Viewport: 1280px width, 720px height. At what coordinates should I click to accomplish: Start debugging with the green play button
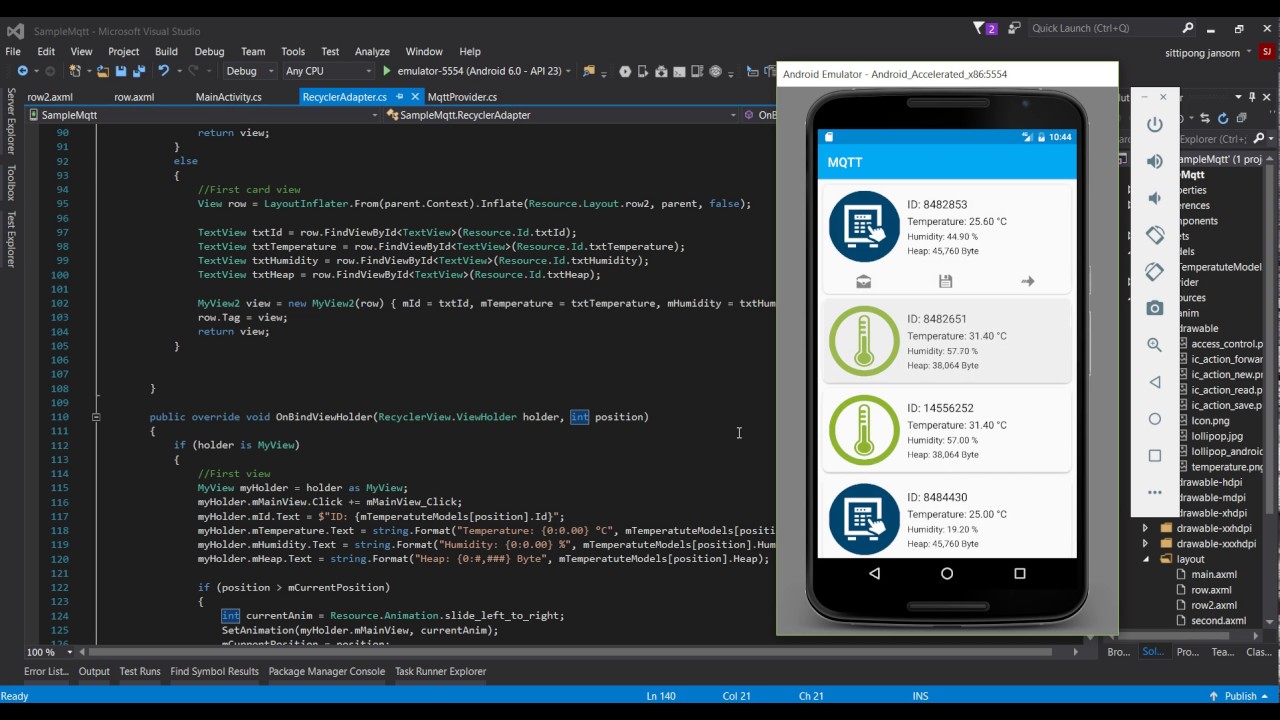pyautogui.click(x=386, y=71)
